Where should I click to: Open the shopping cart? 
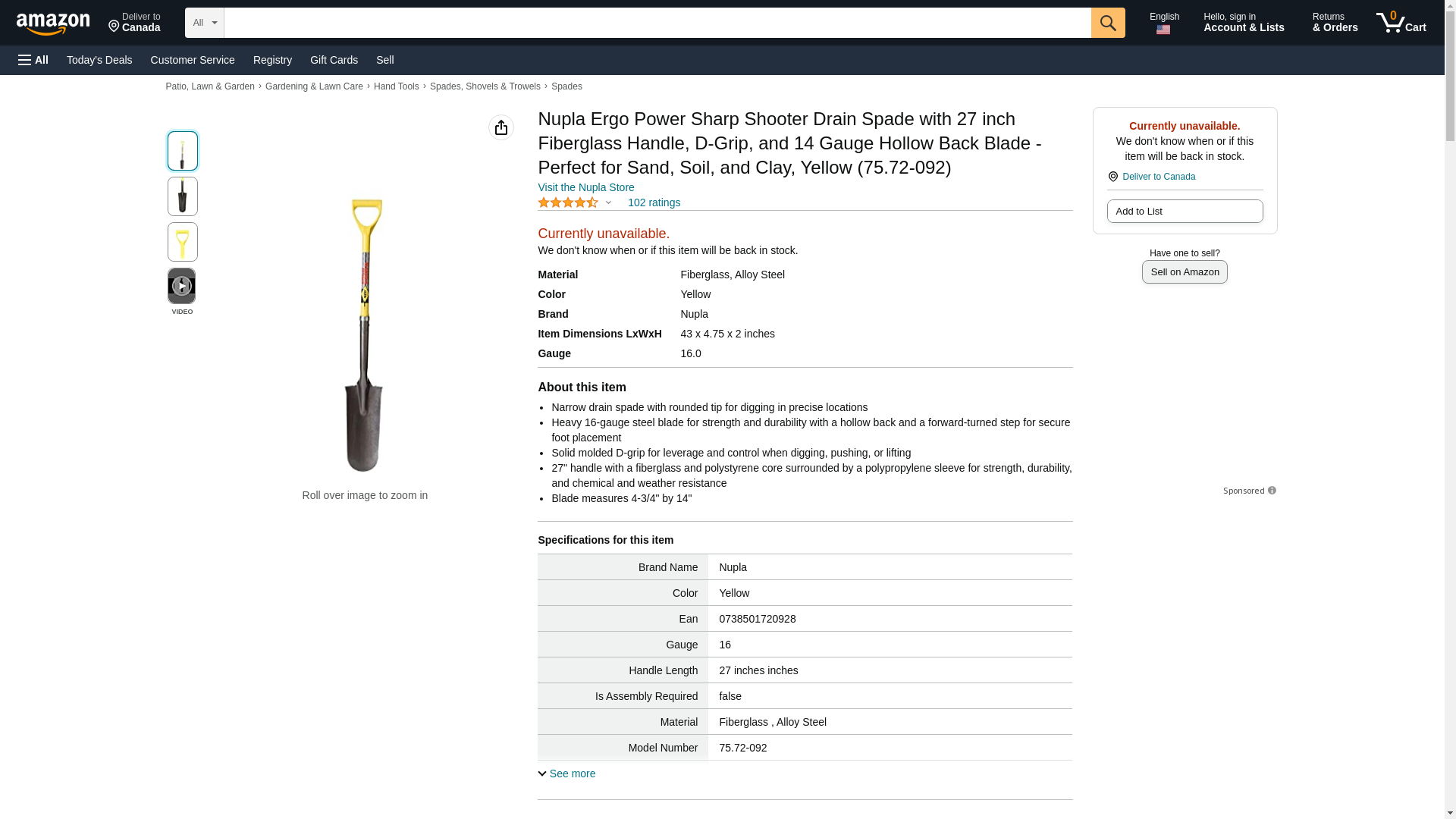click(1401, 23)
